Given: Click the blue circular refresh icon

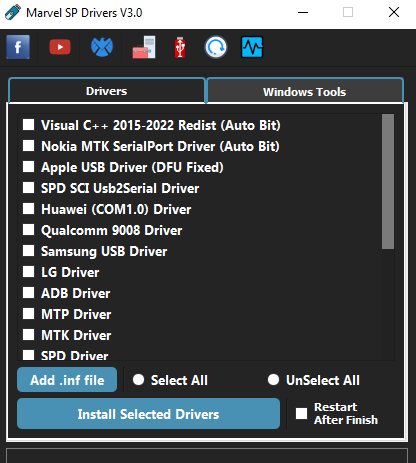Looking at the screenshot, I should click(x=216, y=47).
